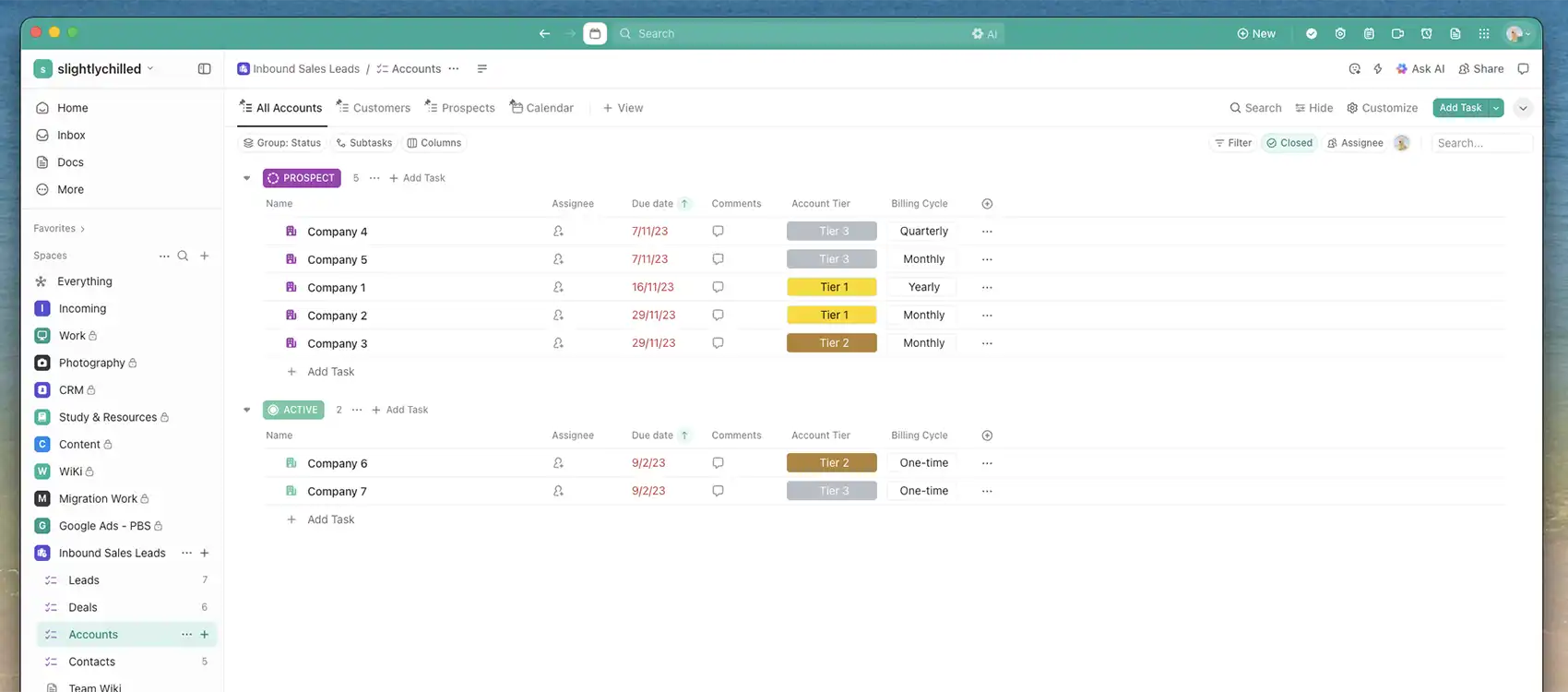1568x692 pixels.
Task: Toggle the sidebar collapse icon
Action: [204, 69]
